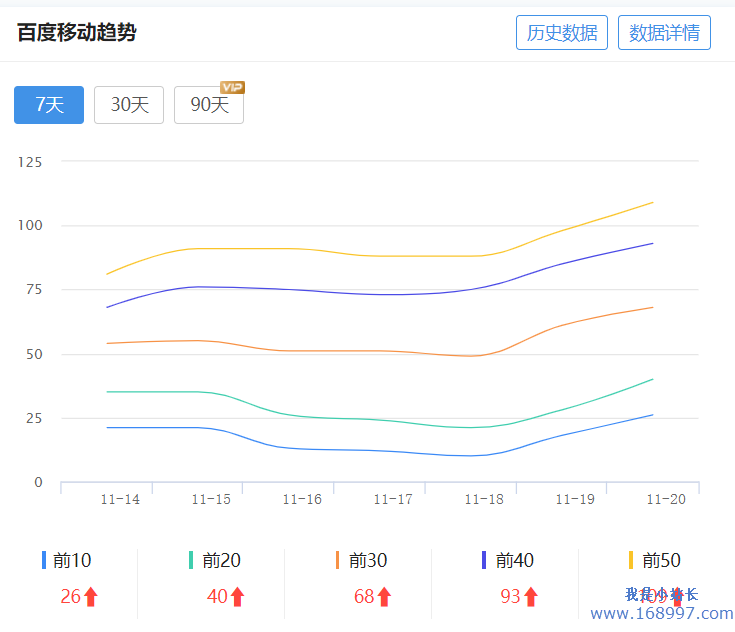
Task: Select the 7天 time range tab
Action: coord(49,105)
